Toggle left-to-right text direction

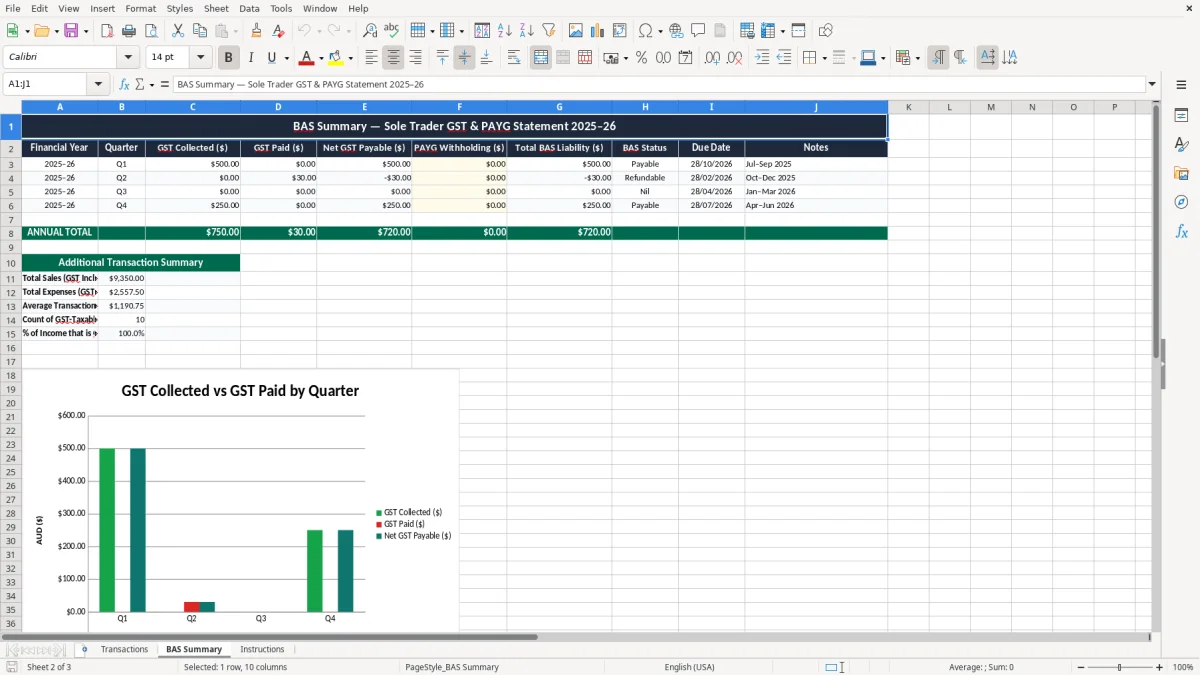click(x=938, y=57)
